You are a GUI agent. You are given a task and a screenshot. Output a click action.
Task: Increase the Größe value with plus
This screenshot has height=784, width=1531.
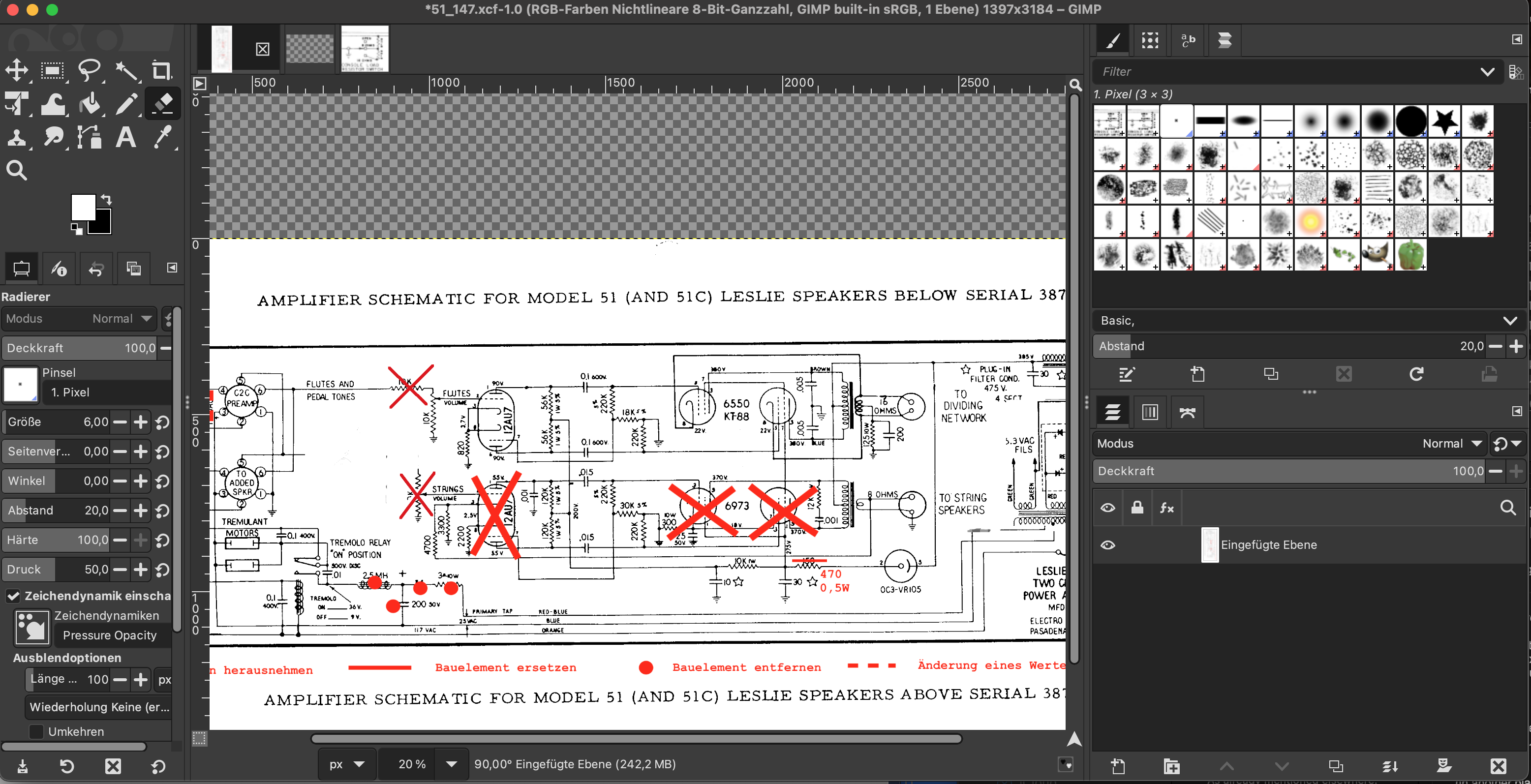pos(141,422)
